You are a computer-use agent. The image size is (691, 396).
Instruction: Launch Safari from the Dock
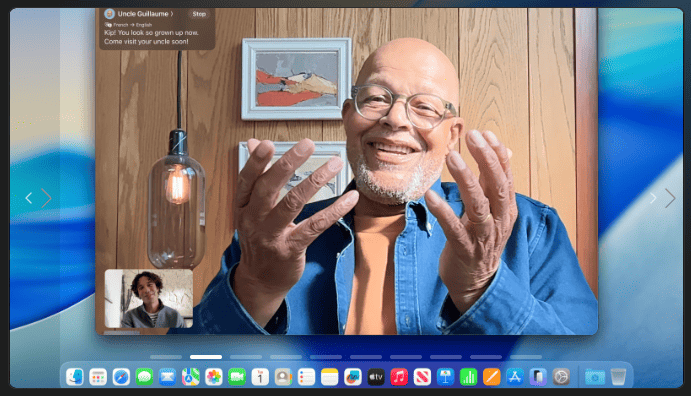click(x=121, y=377)
